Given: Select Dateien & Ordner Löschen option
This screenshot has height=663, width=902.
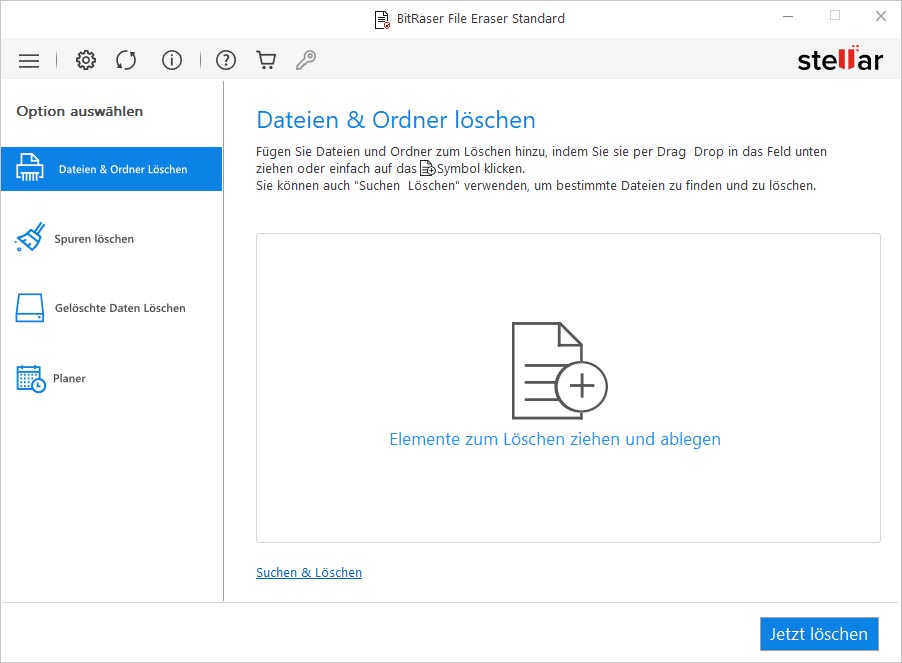Looking at the screenshot, I should pos(111,169).
